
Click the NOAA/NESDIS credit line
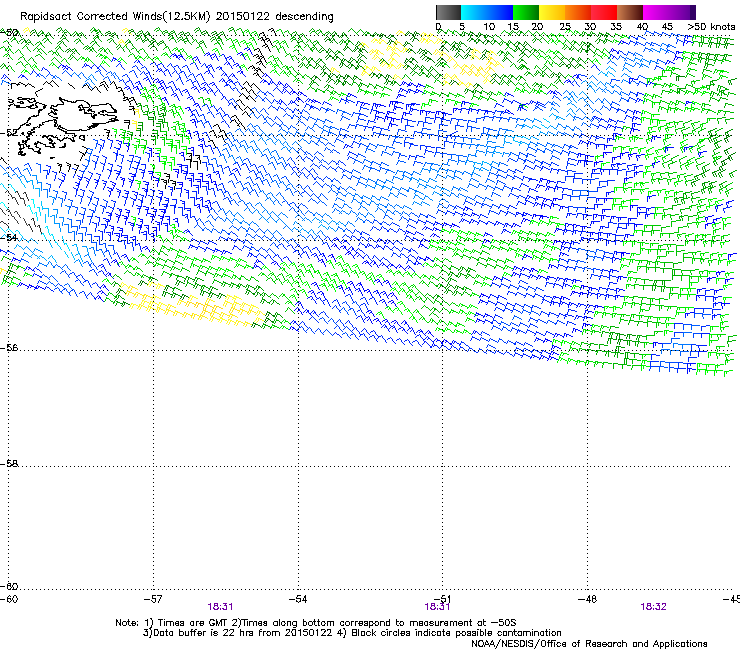click(x=589, y=644)
